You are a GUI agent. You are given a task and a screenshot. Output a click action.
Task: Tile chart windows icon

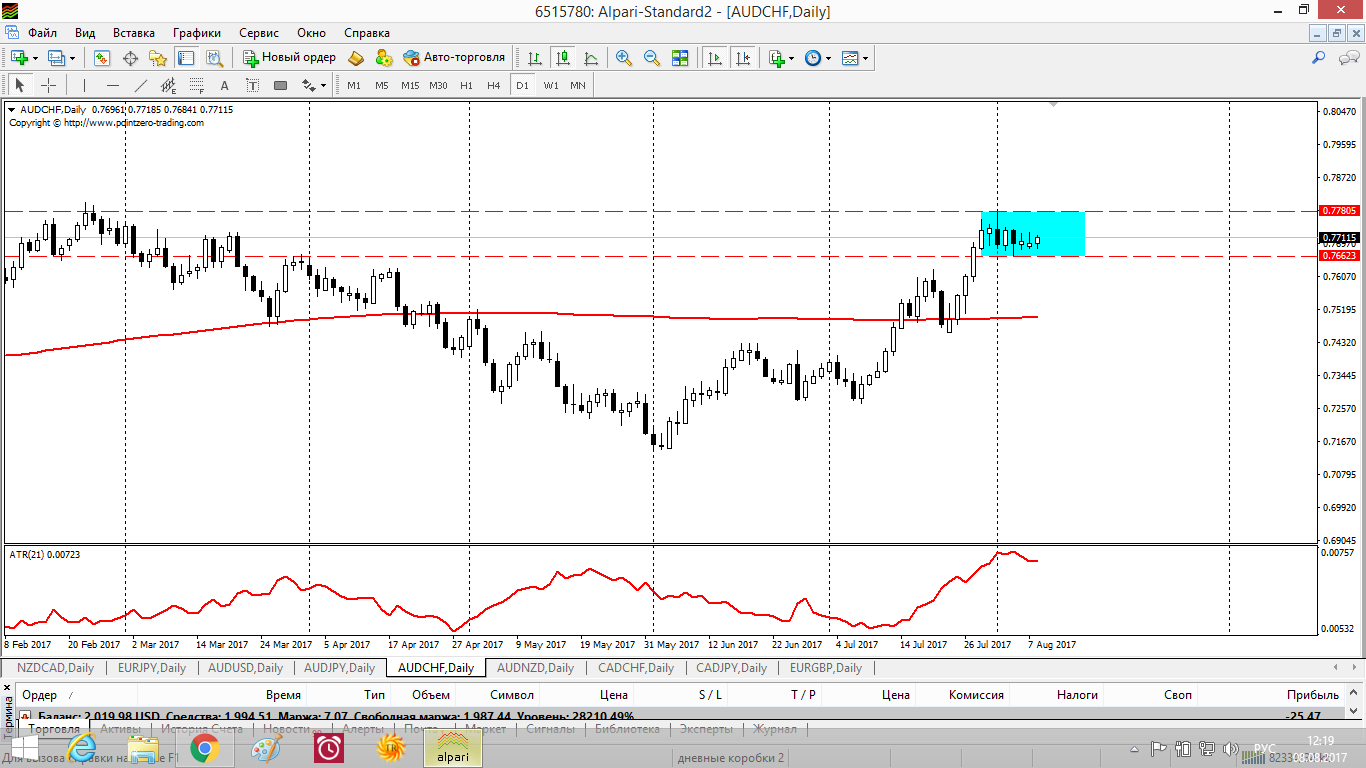[x=680, y=58]
